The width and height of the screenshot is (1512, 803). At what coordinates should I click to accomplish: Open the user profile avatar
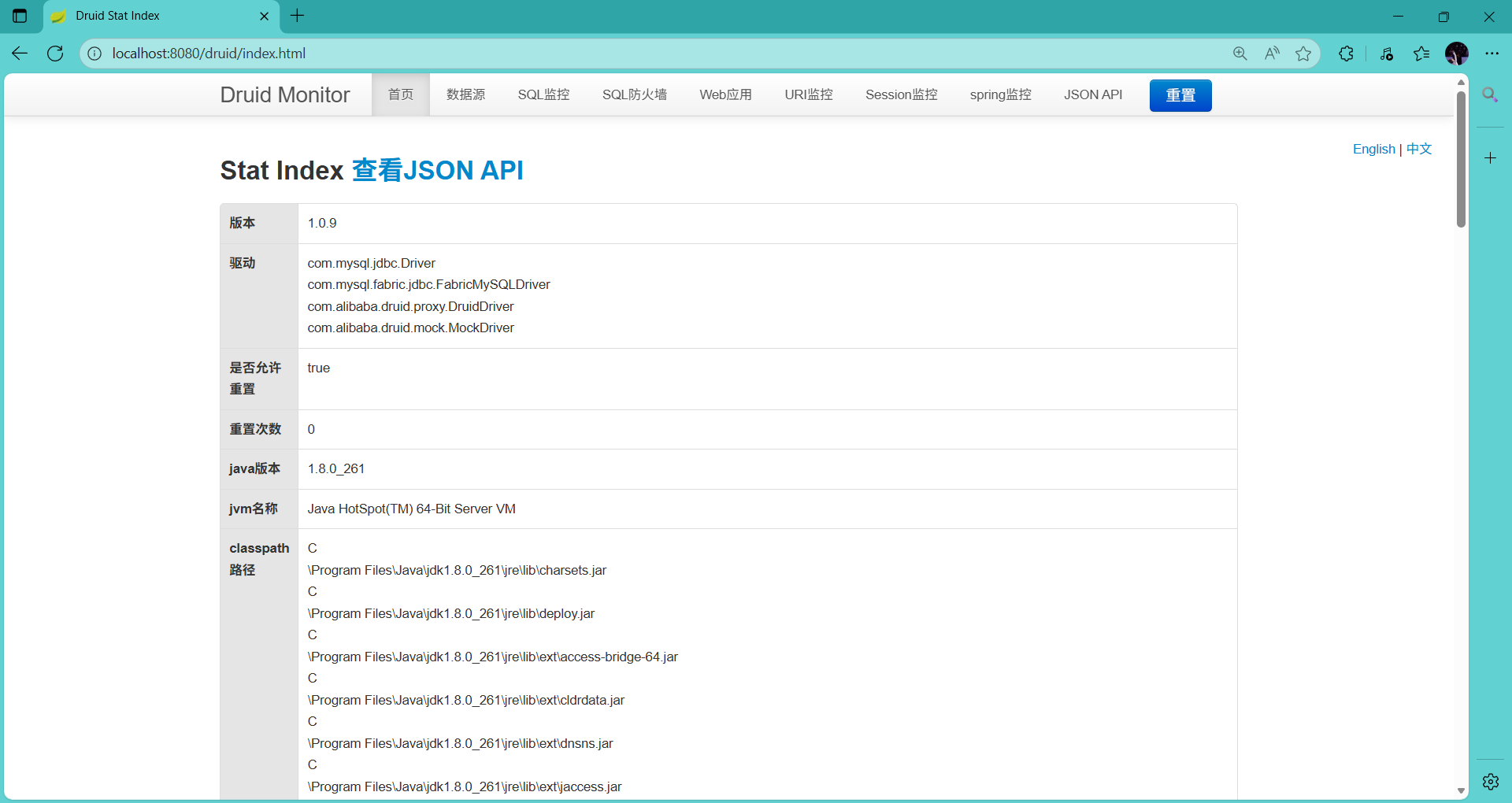[x=1457, y=54]
